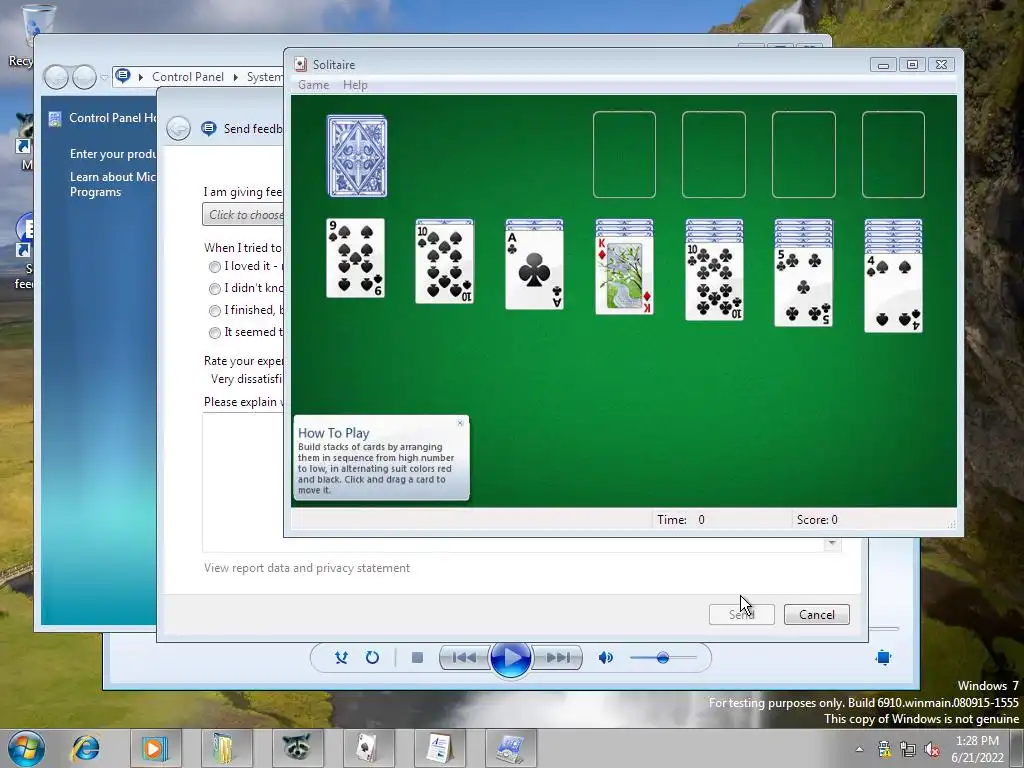Select the 4 of spades card
Viewport: 1024px width, 768px height.
(x=893, y=293)
